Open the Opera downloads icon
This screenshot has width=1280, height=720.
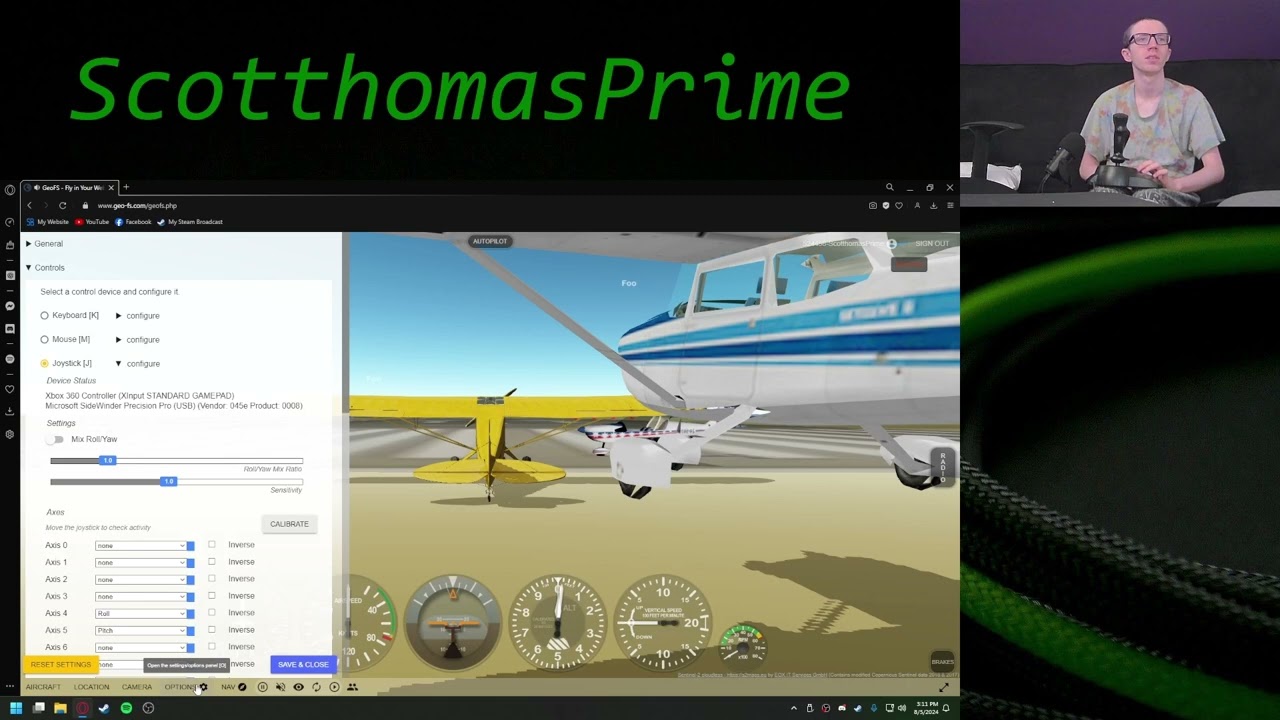tap(933, 205)
